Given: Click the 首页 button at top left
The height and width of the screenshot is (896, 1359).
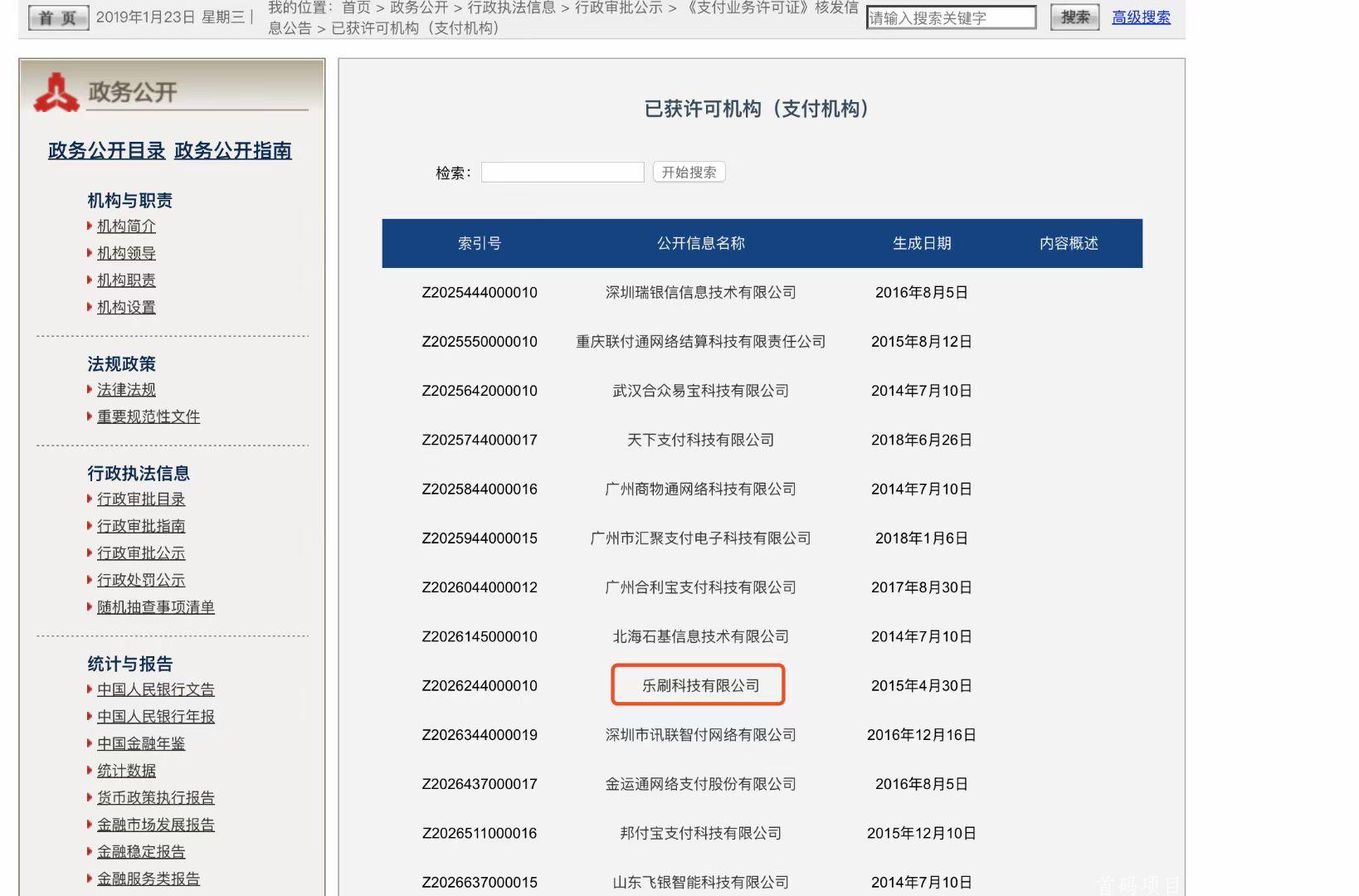Looking at the screenshot, I should click(56, 16).
